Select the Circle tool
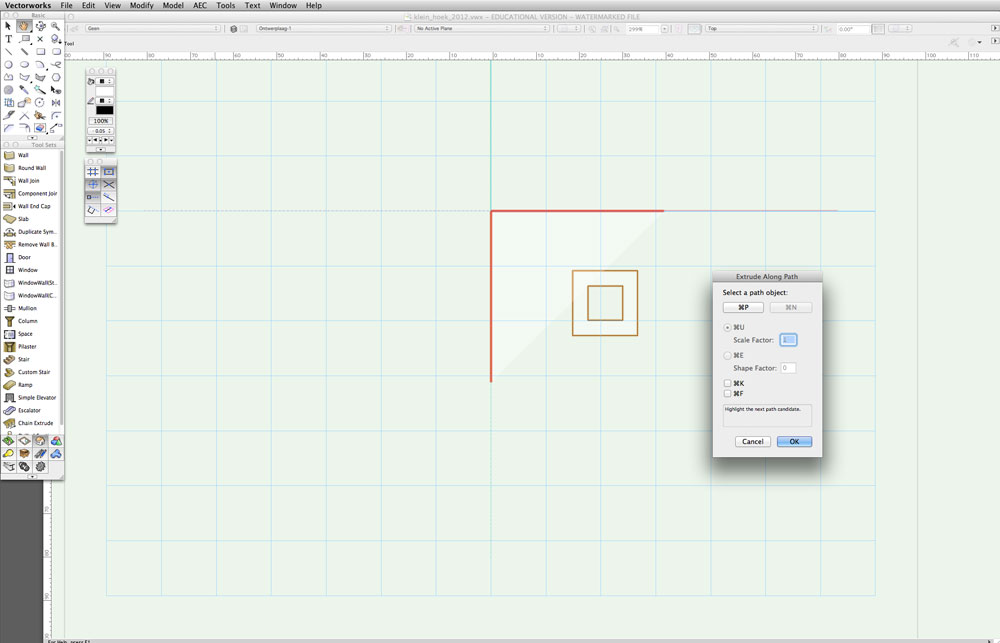1000x643 pixels. (x=8, y=64)
